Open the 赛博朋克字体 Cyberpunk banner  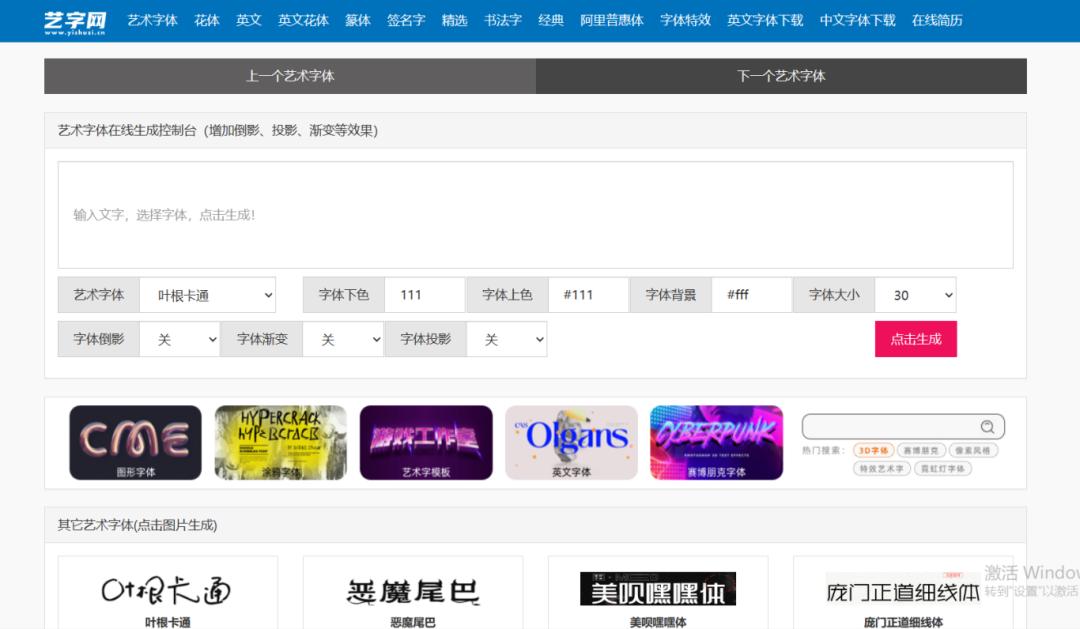point(716,442)
